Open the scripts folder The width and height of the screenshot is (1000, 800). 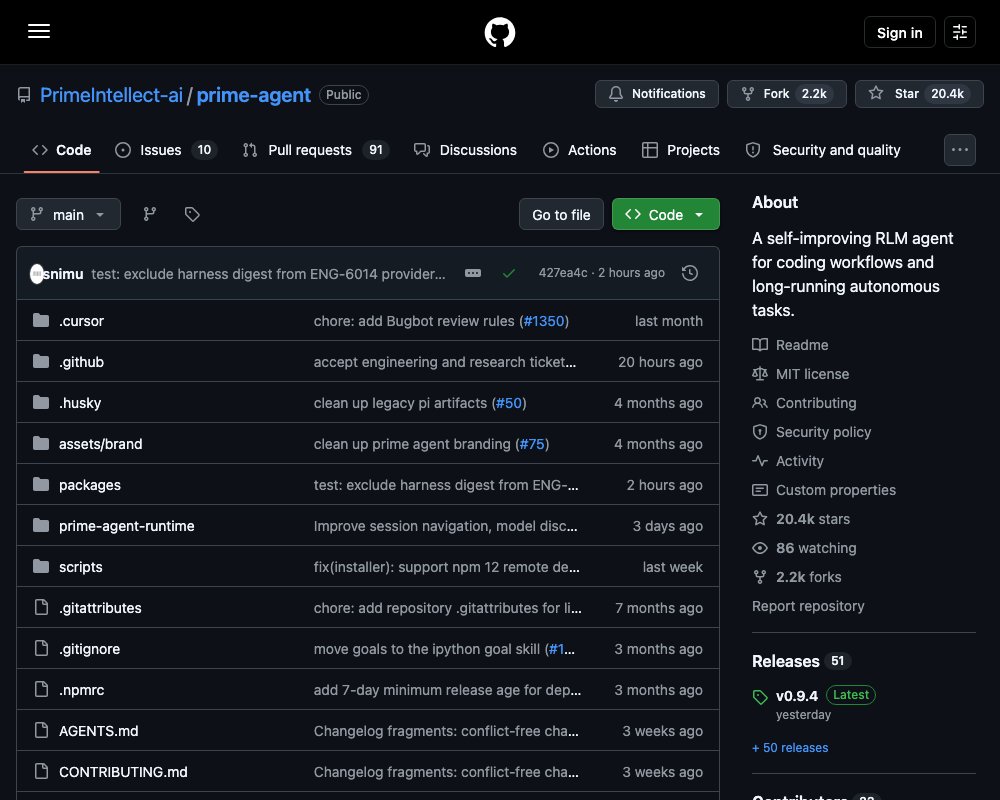(80, 567)
